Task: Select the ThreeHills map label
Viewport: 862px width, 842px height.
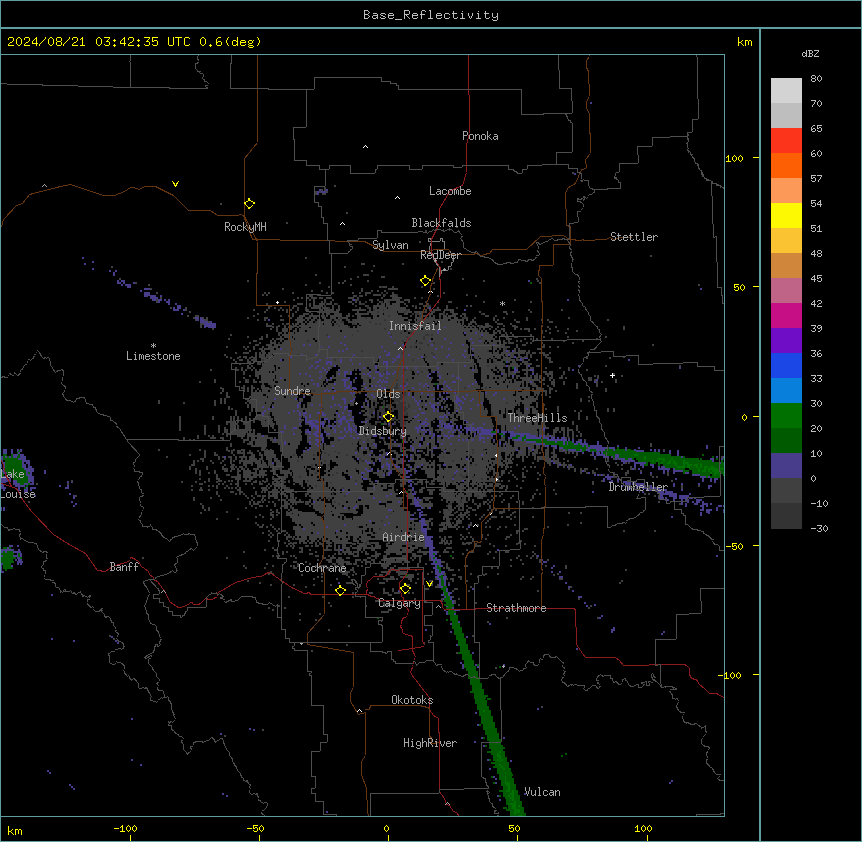Action: click(x=537, y=418)
